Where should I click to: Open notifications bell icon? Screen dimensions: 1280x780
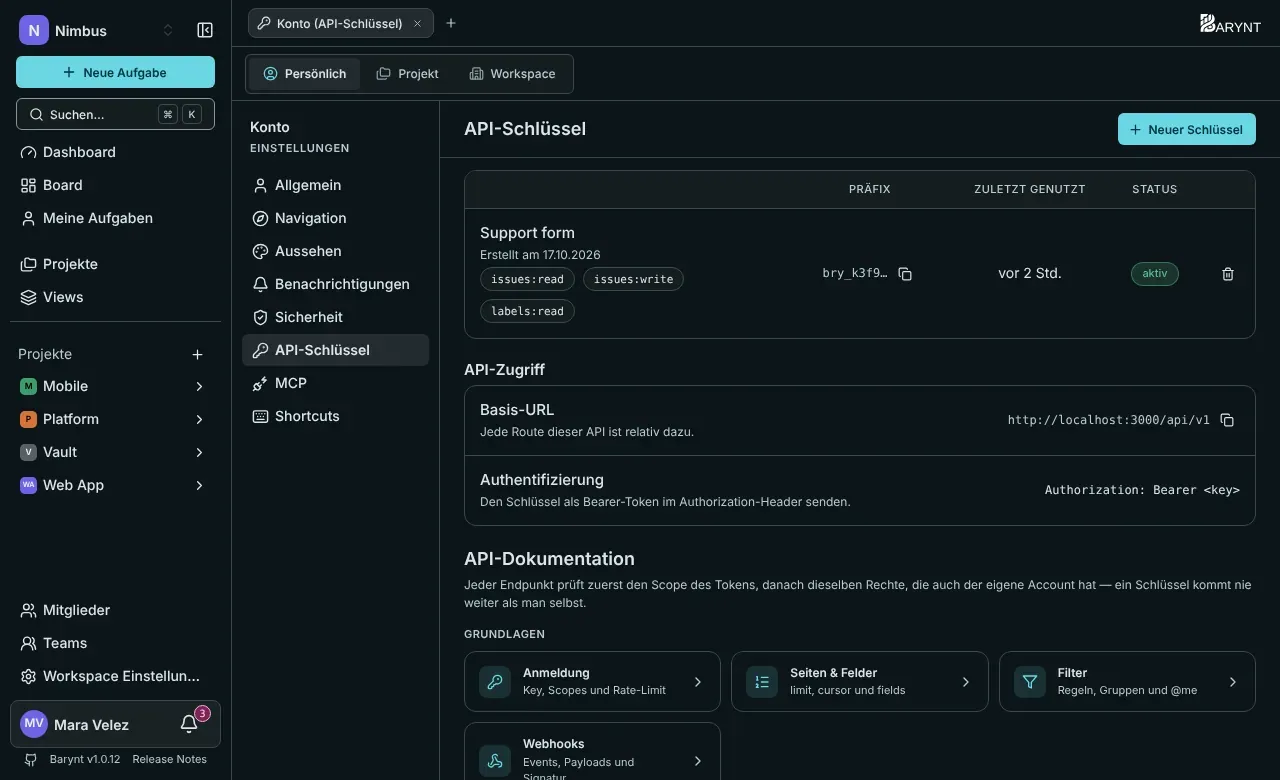[189, 724]
